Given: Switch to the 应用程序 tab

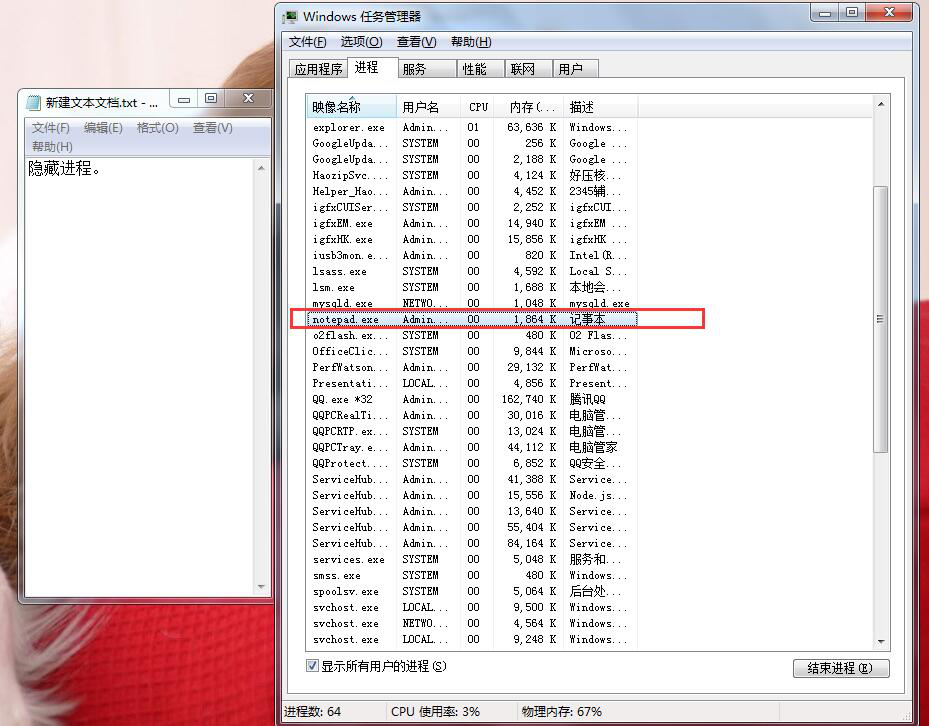Looking at the screenshot, I should (320, 69).
